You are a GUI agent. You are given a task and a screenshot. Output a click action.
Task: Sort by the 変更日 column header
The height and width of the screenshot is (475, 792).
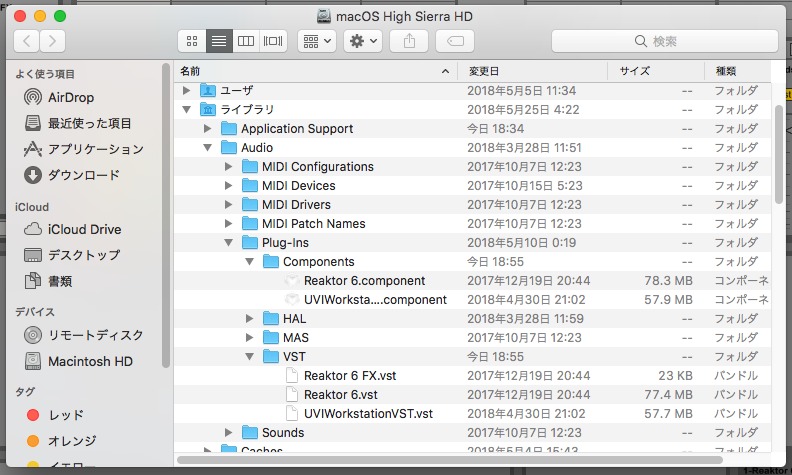click(x=532, y=71)
